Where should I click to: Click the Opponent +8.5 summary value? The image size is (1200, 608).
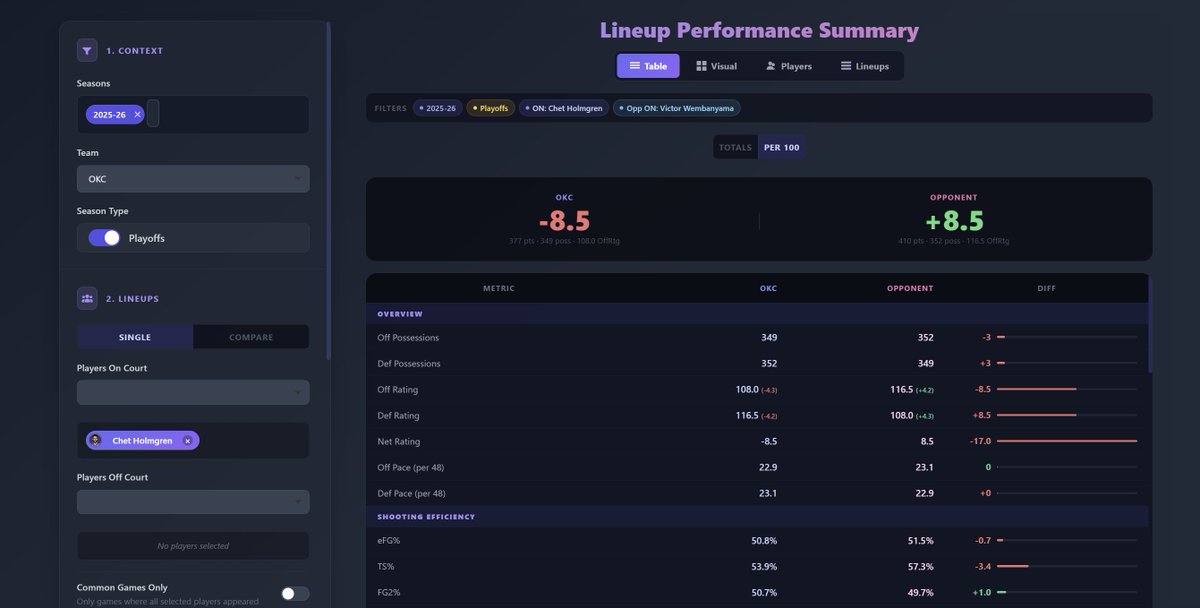coord(953,220)
